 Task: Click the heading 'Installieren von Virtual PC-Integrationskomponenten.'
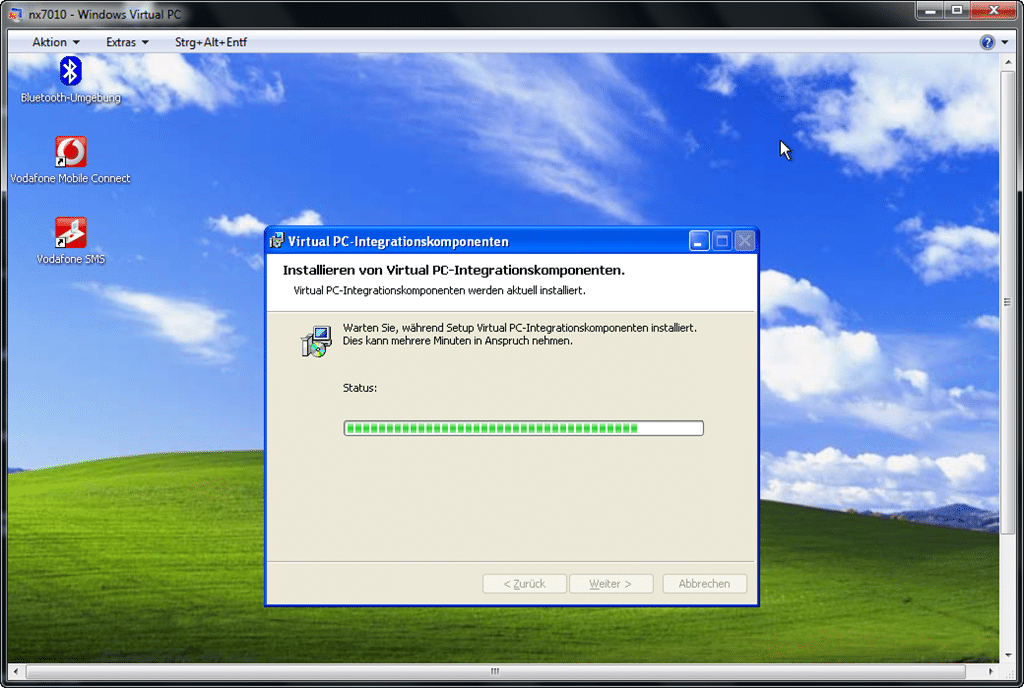pos(454,270)
